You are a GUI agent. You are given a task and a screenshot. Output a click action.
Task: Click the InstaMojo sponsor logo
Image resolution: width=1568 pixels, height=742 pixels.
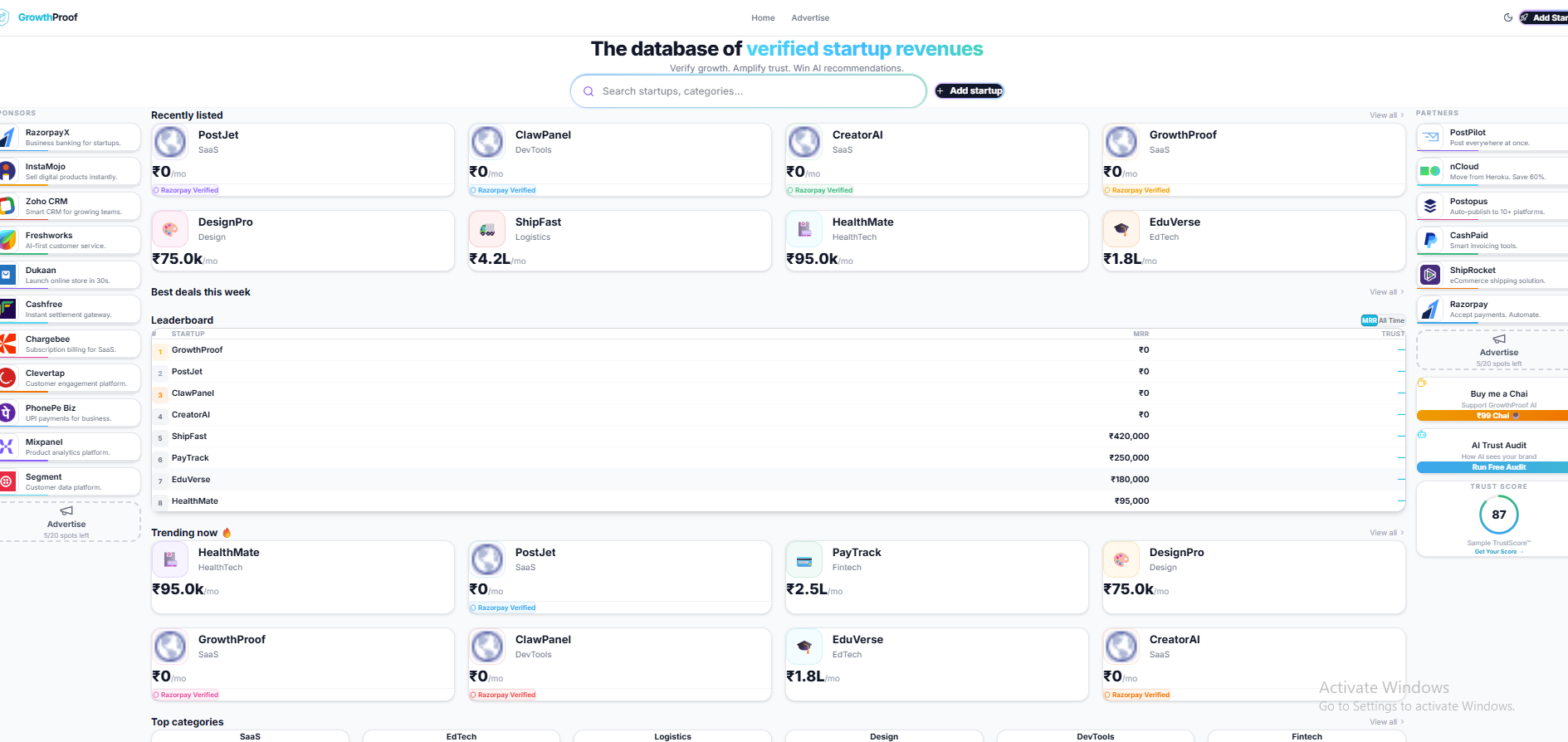pos(7,171)
